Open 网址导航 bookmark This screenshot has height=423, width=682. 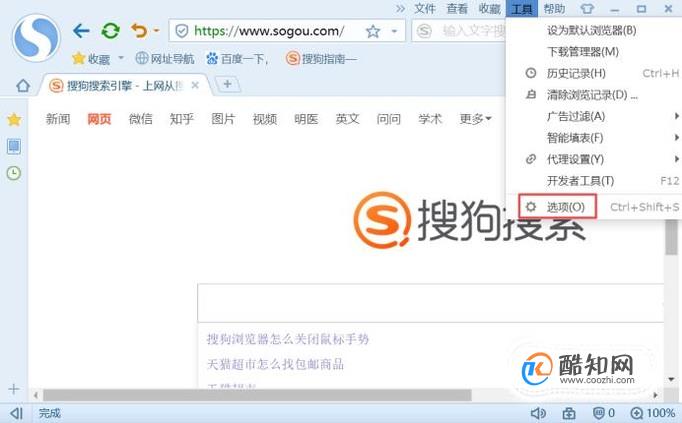165,58
